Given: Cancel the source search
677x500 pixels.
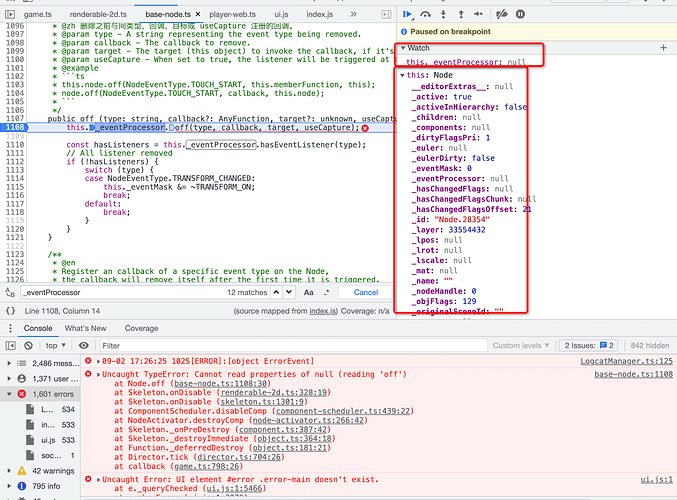Looking at the screenshot, I should pos(366,292).
